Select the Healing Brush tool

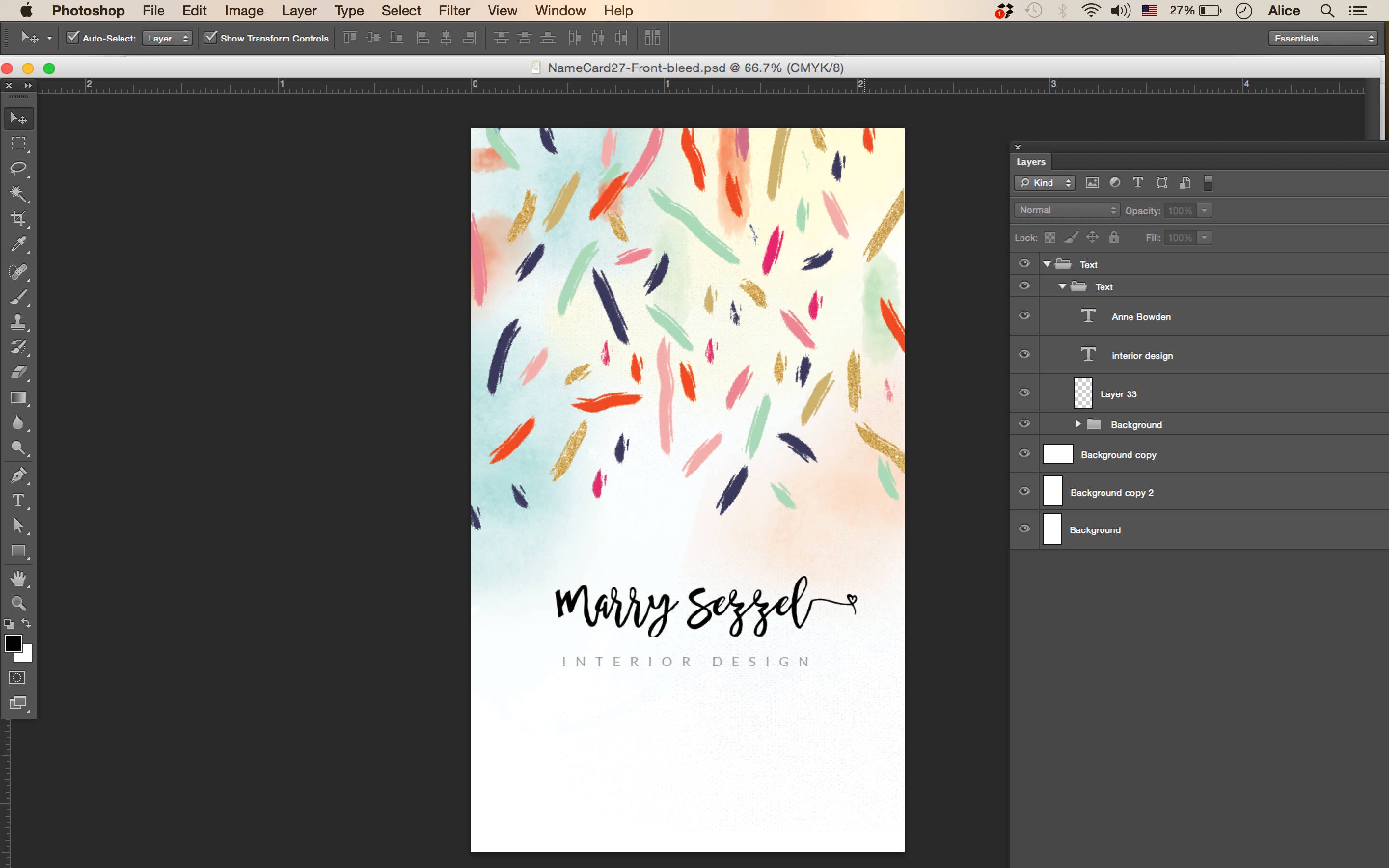click(x=18, y=271)
